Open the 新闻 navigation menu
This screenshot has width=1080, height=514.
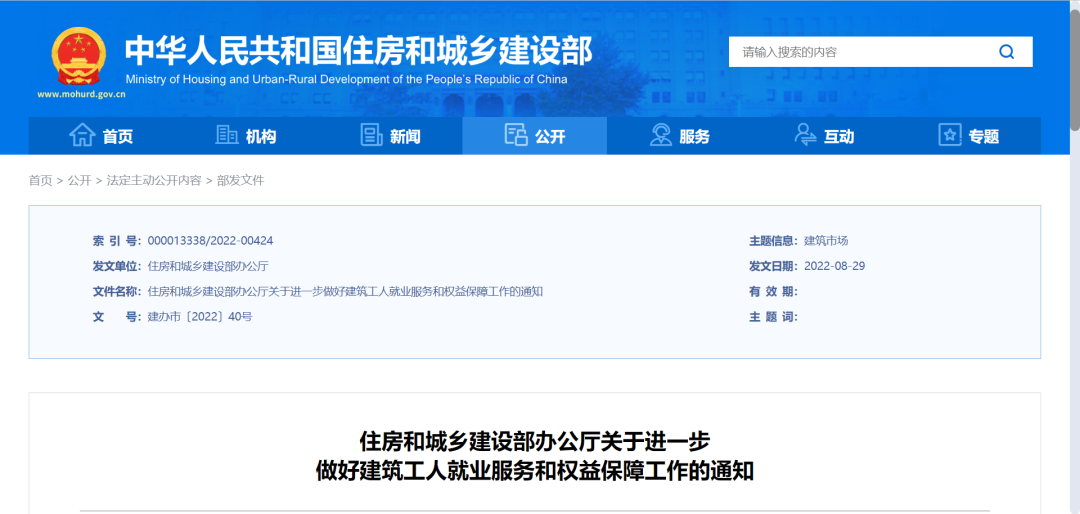390,136
